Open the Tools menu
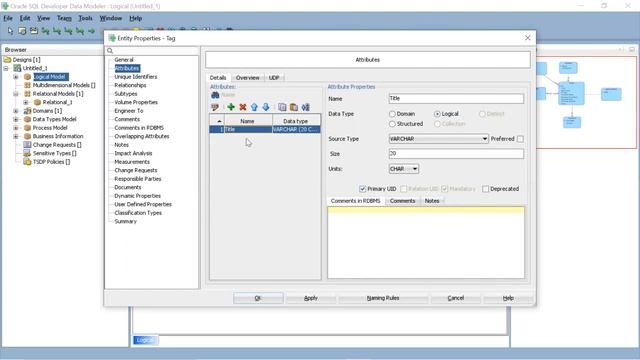 pyautogui.click(x=85, y=18)
